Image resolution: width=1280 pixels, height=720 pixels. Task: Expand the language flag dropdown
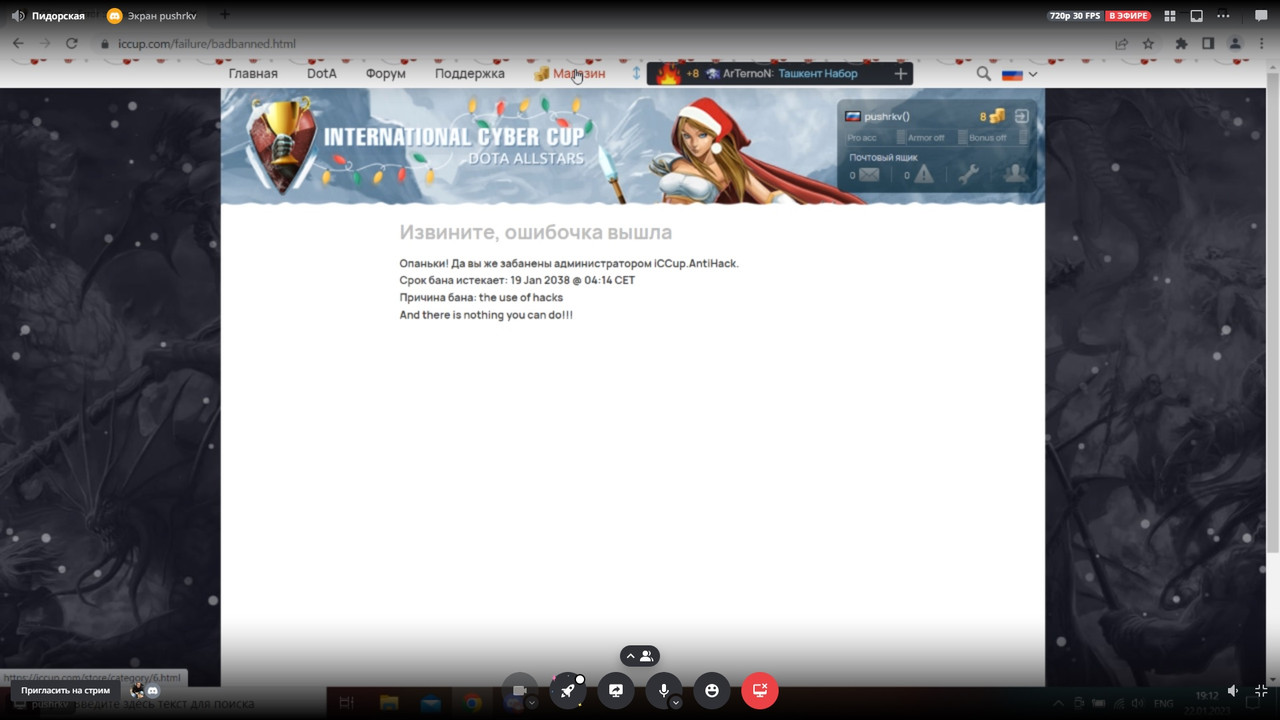tap(1020, 74)
